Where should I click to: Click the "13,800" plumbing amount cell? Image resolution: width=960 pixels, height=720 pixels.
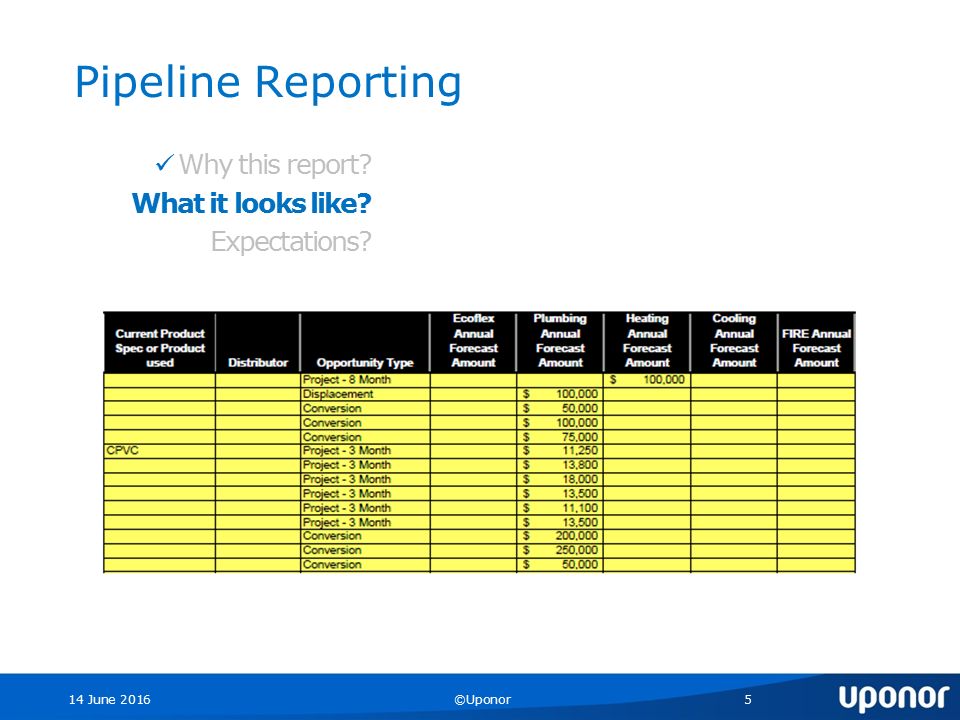560,465
